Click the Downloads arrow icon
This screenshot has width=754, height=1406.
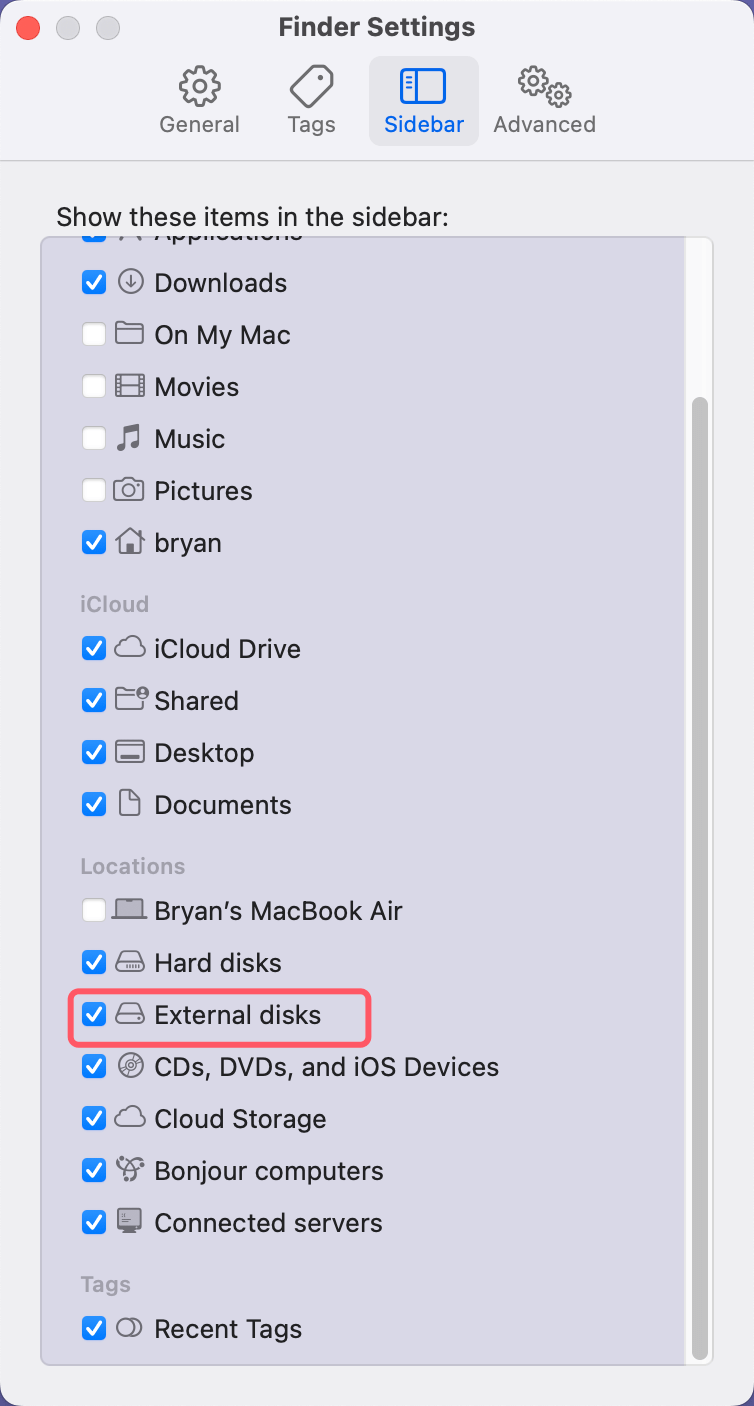click(x=130, y=282)
